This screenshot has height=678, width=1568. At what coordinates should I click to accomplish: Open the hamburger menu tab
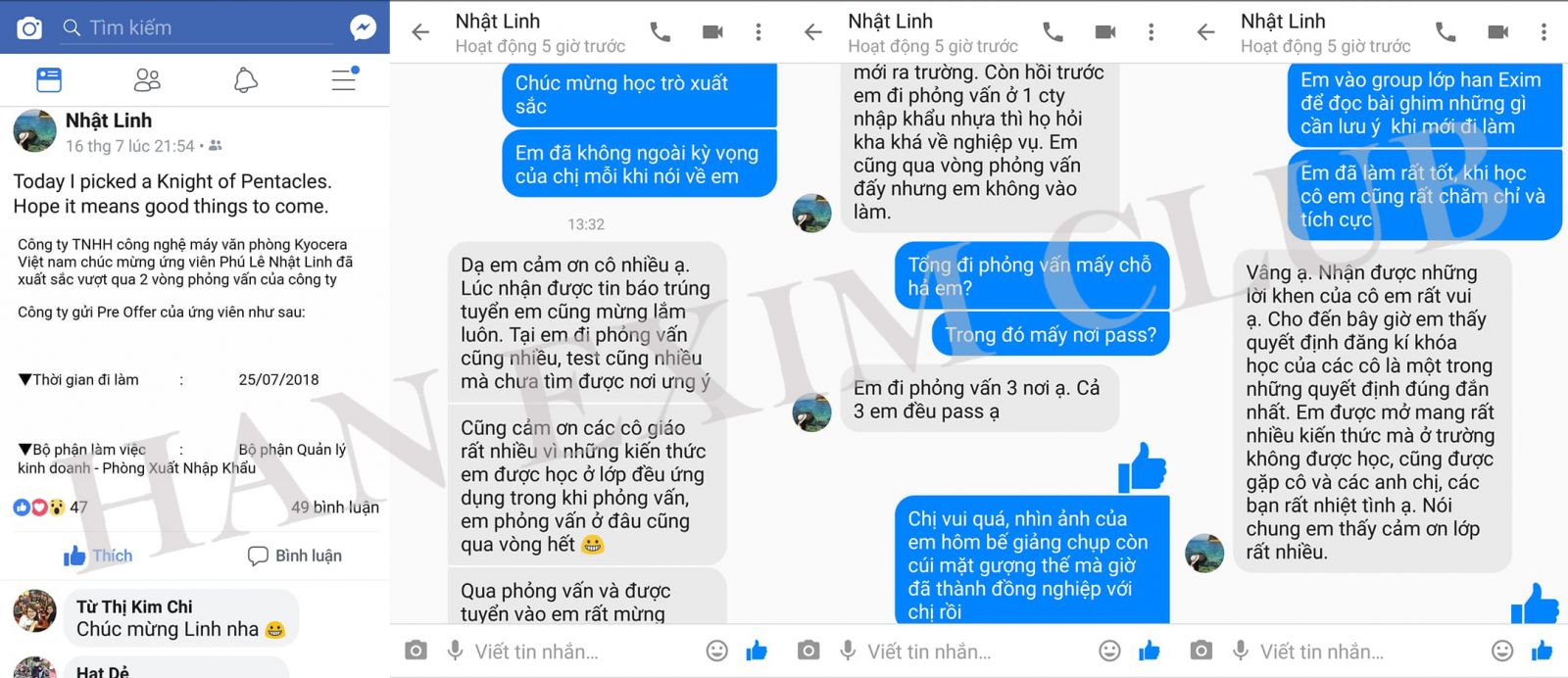click(x=344, y=79)
